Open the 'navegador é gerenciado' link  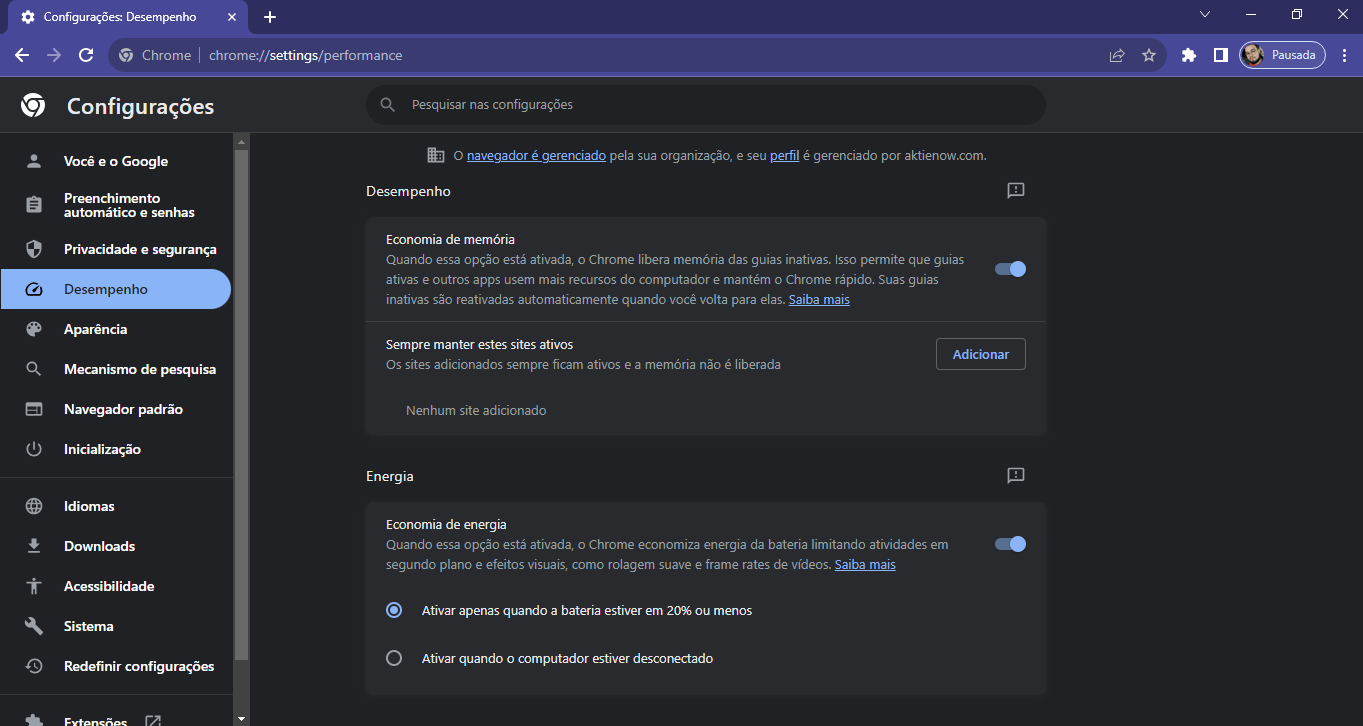pos(536,156)
